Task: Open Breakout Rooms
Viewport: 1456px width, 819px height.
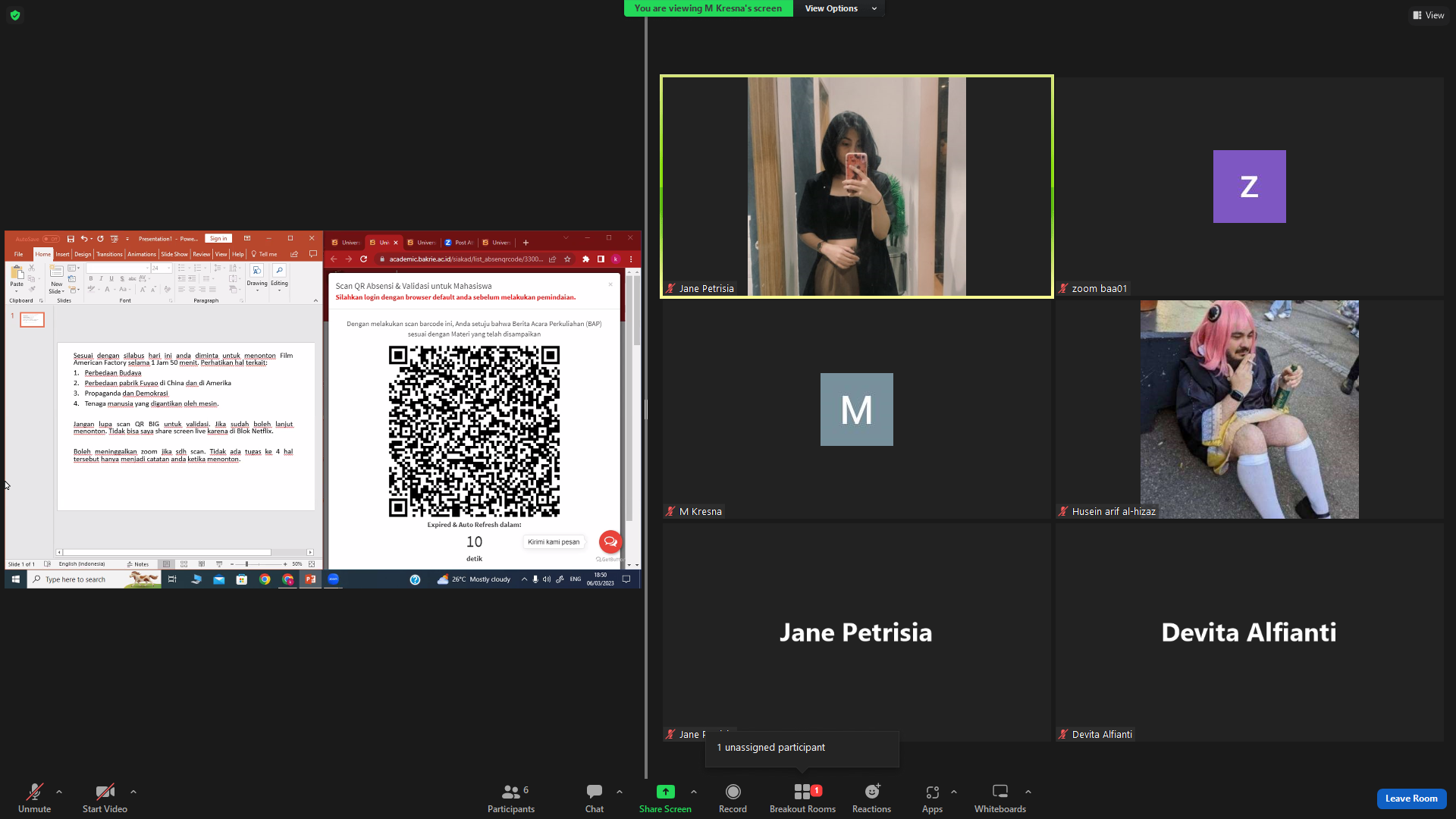Action: (x=802, y=799)
